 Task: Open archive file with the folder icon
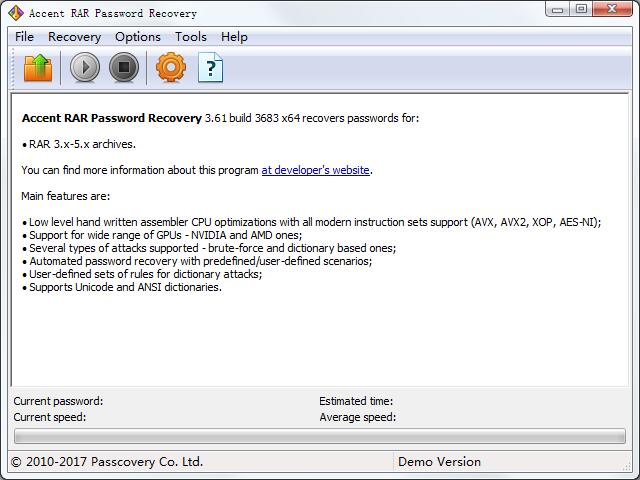tap(38, 68)
